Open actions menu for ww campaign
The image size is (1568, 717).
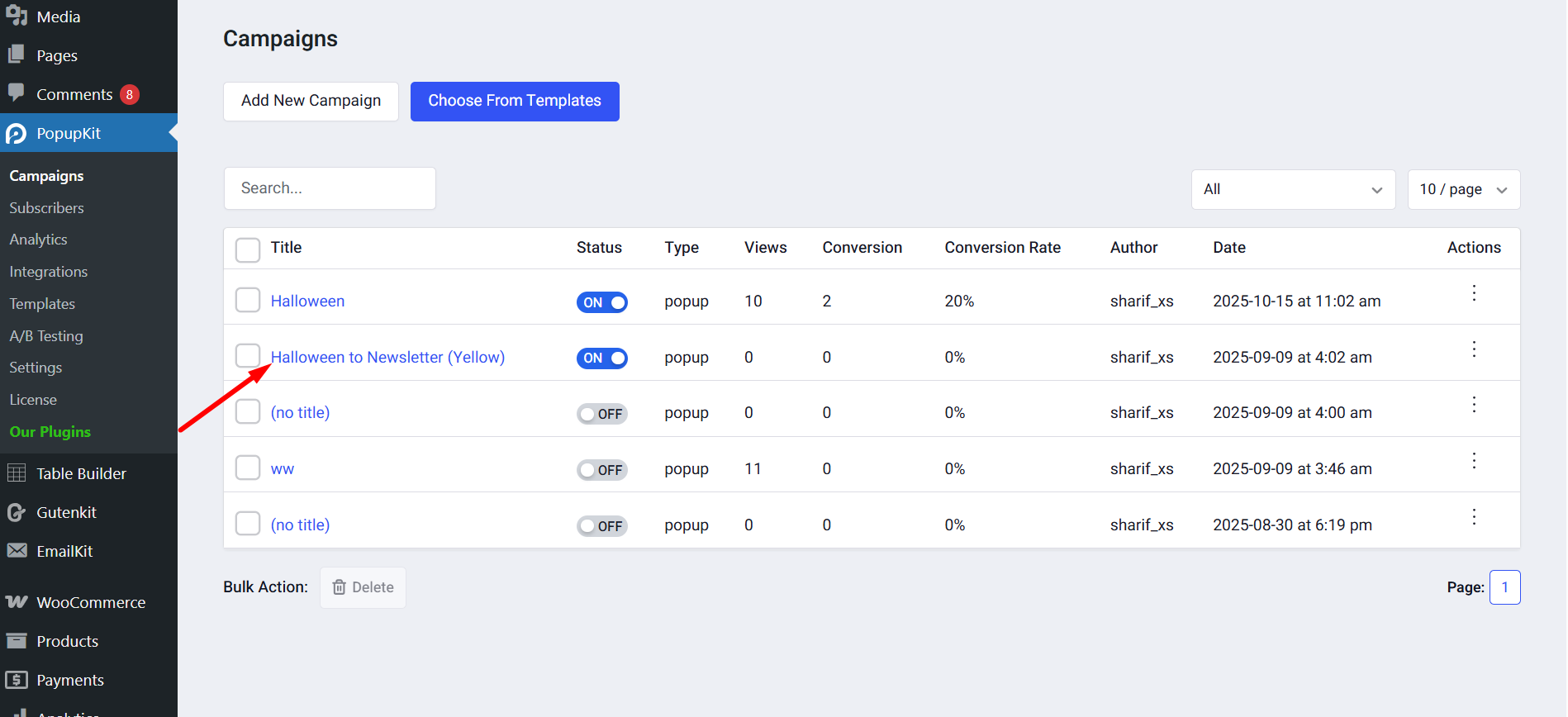coord(1474,461)
